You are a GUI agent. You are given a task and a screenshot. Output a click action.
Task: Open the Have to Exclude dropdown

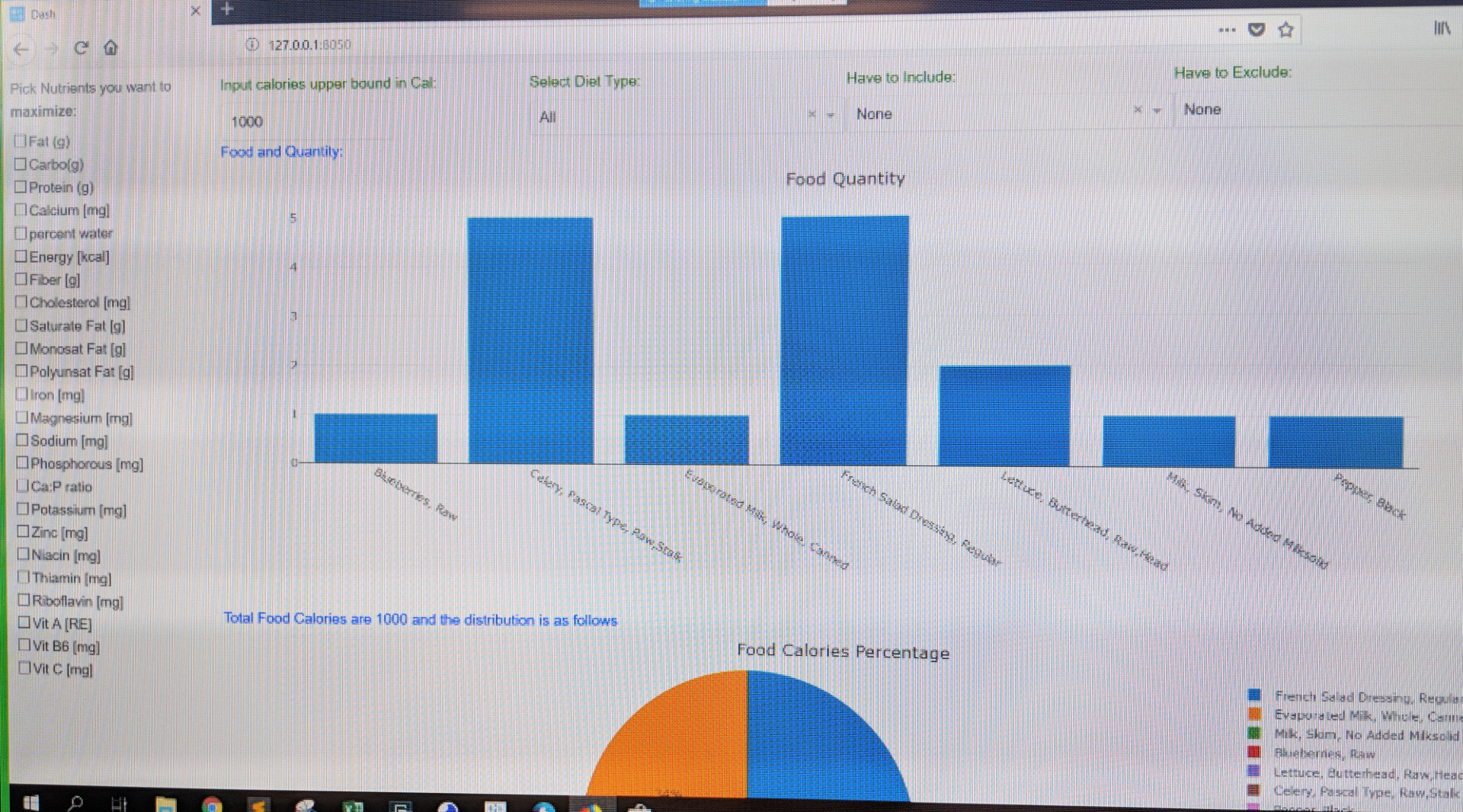click(x=1318, y=110)
